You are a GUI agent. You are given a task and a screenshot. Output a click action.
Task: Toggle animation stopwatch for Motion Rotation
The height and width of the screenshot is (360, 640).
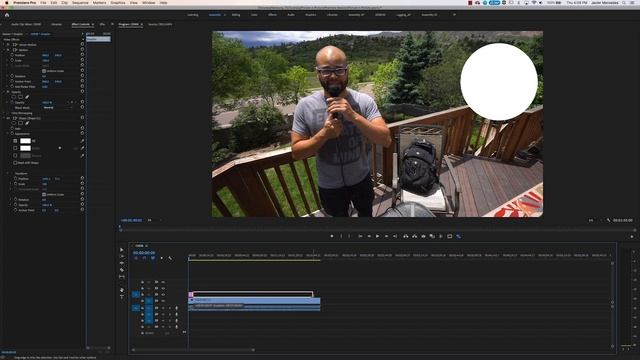pos(12,76)
